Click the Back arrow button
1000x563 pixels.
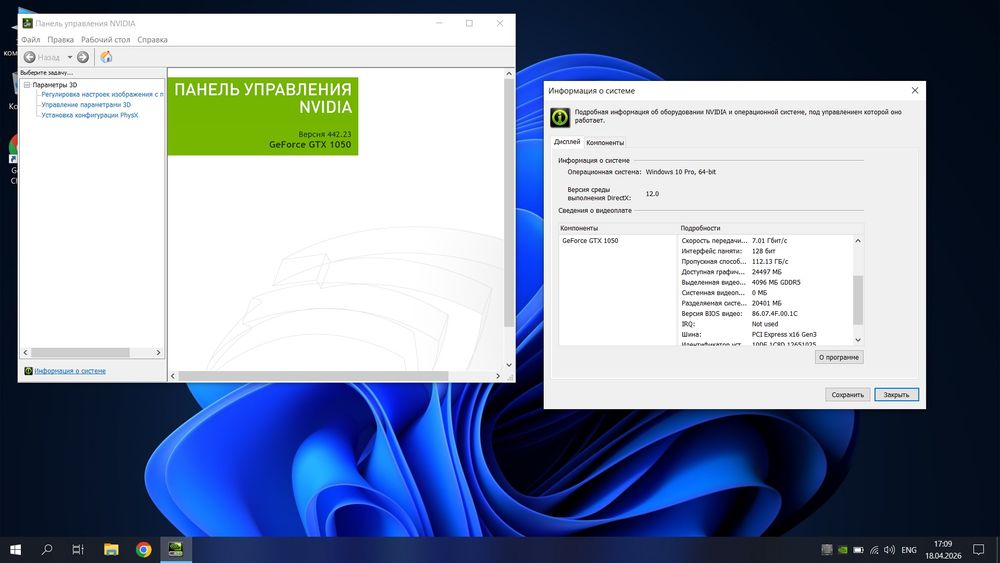[x=30, y=57]
